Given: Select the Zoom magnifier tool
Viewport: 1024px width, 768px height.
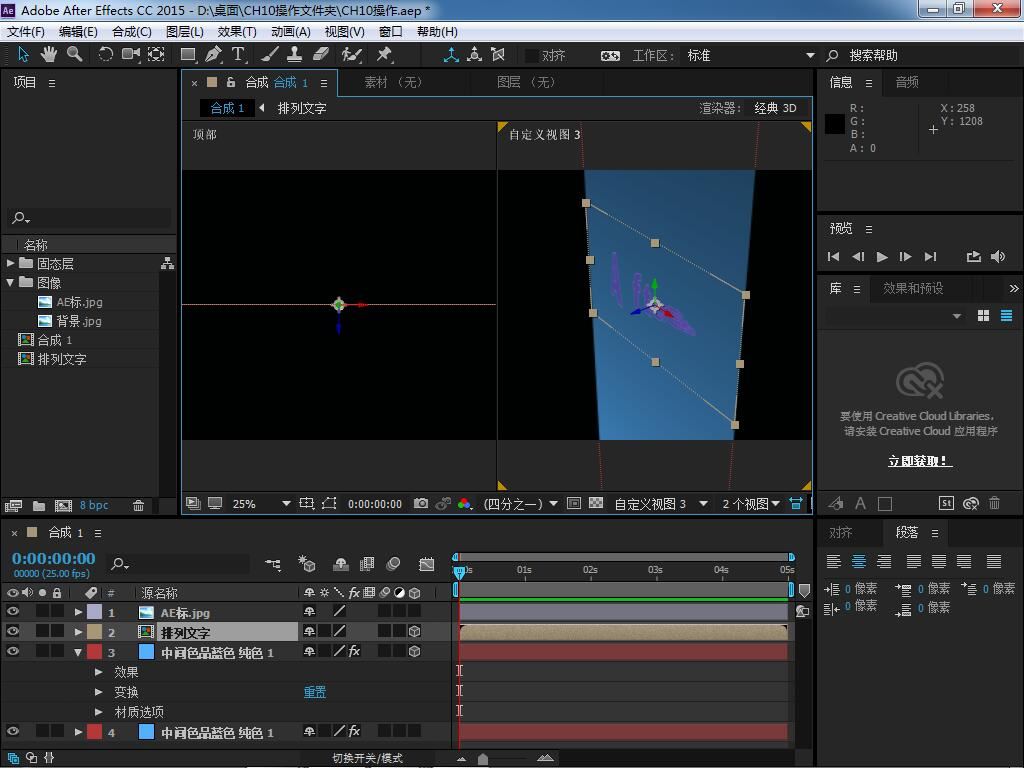Looking at the screenshot, I should (74, 55).
